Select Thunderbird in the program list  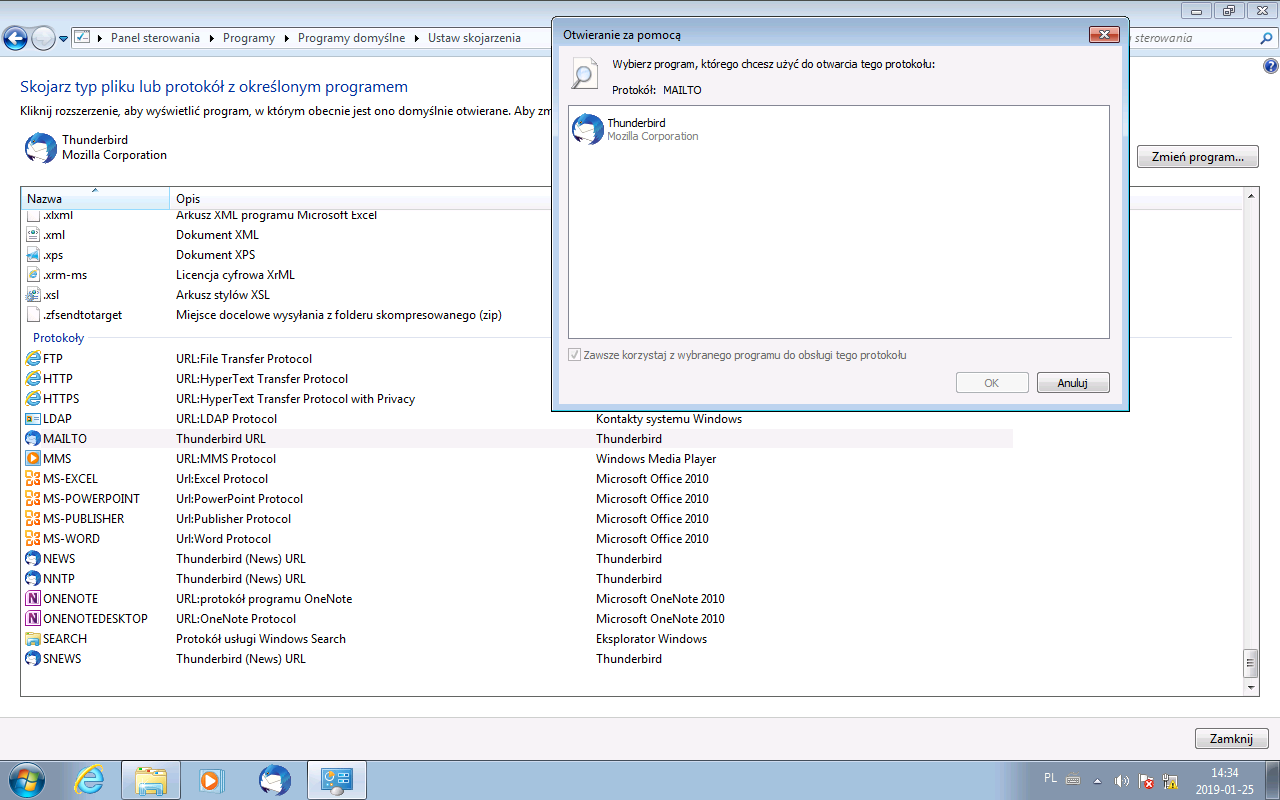coord(838,129)
